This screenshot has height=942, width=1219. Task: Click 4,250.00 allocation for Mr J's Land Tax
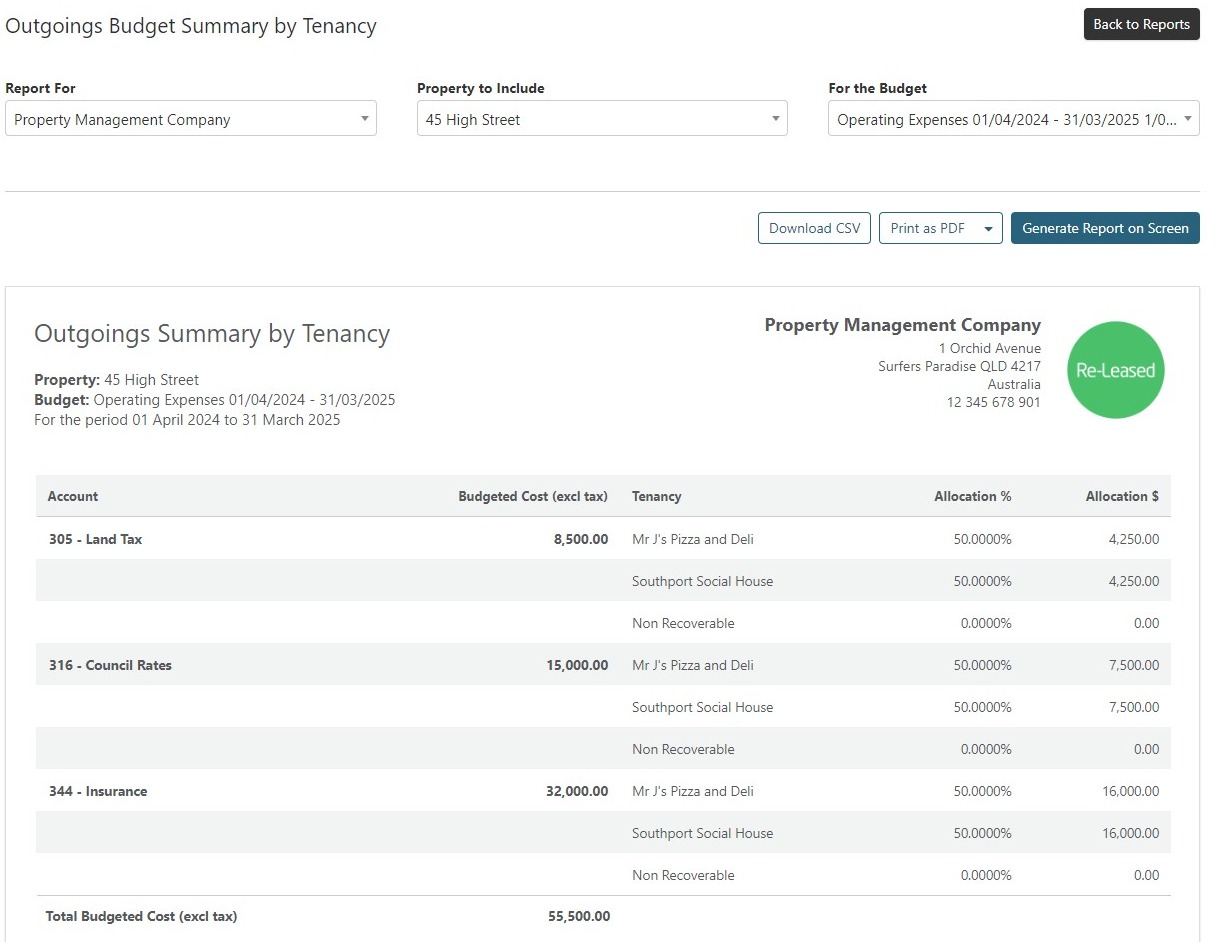click(x=1134, y=539)
